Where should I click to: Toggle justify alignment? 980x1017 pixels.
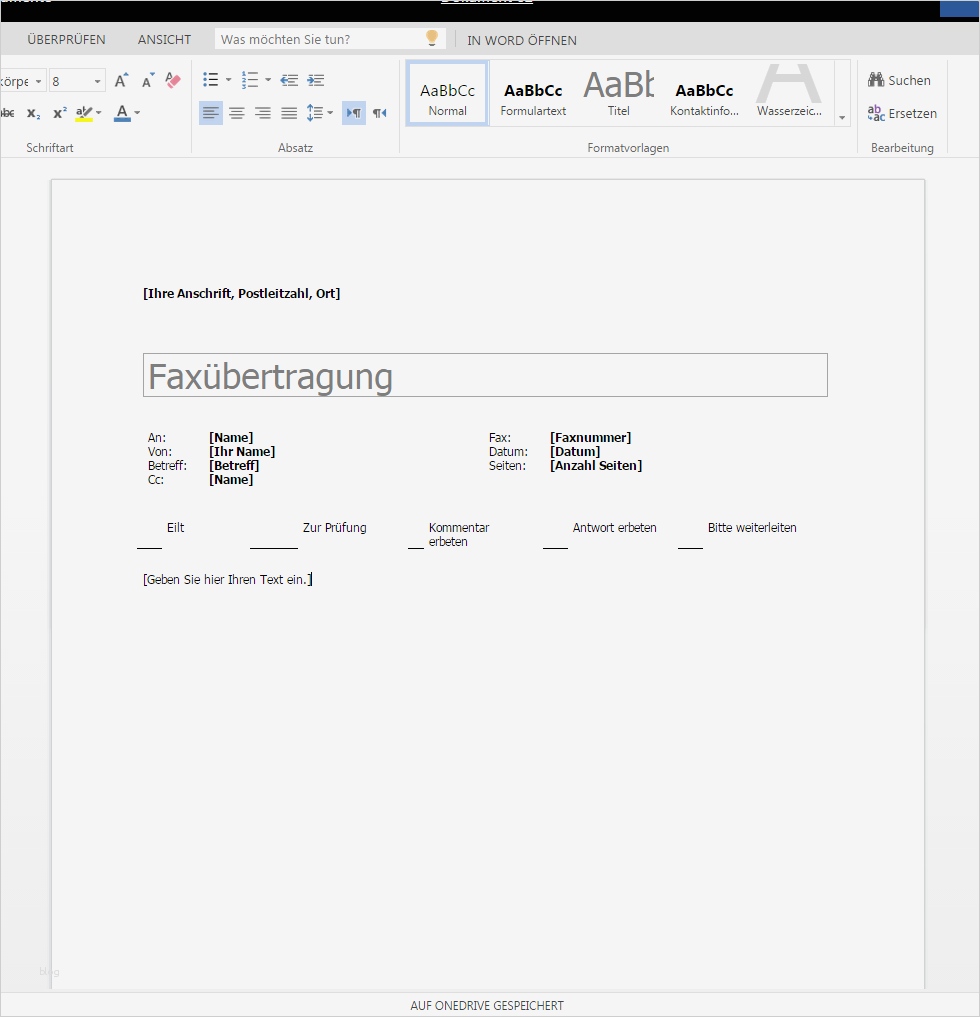pos(289,113)
